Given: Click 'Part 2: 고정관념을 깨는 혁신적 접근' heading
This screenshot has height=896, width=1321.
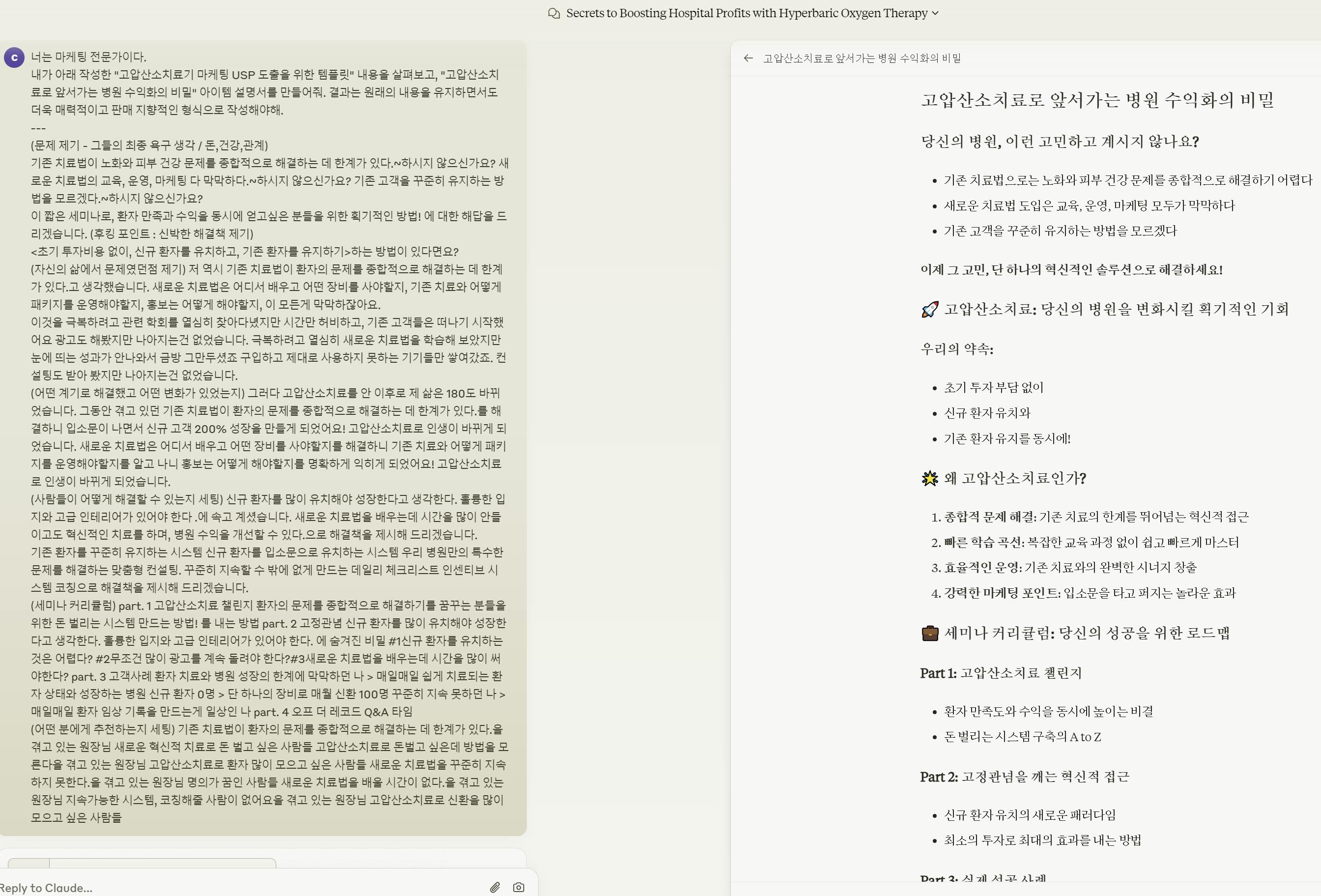Looking at the screenshot, I should coord(1025,777).
